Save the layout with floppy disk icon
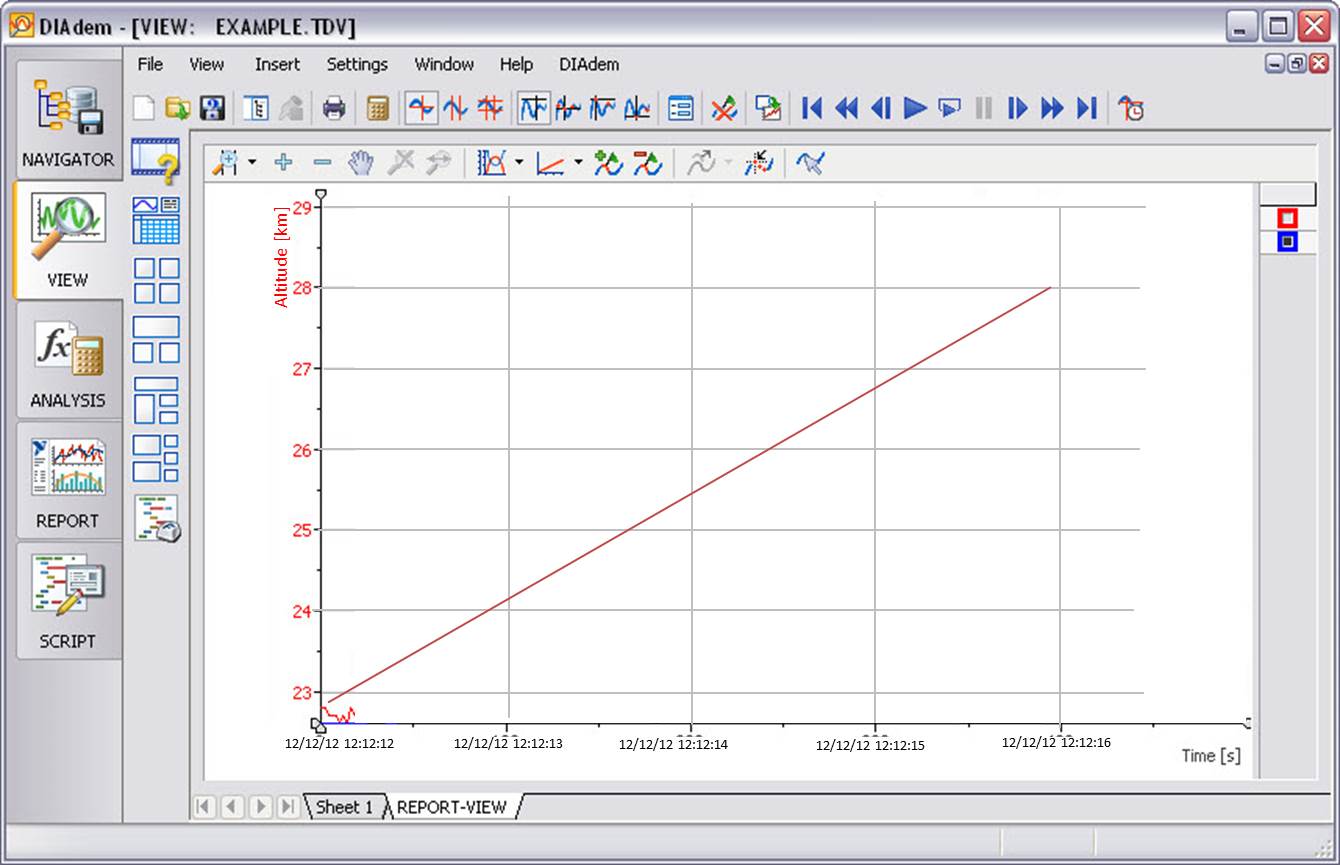Screen dimensions: 1340x865 212,108
